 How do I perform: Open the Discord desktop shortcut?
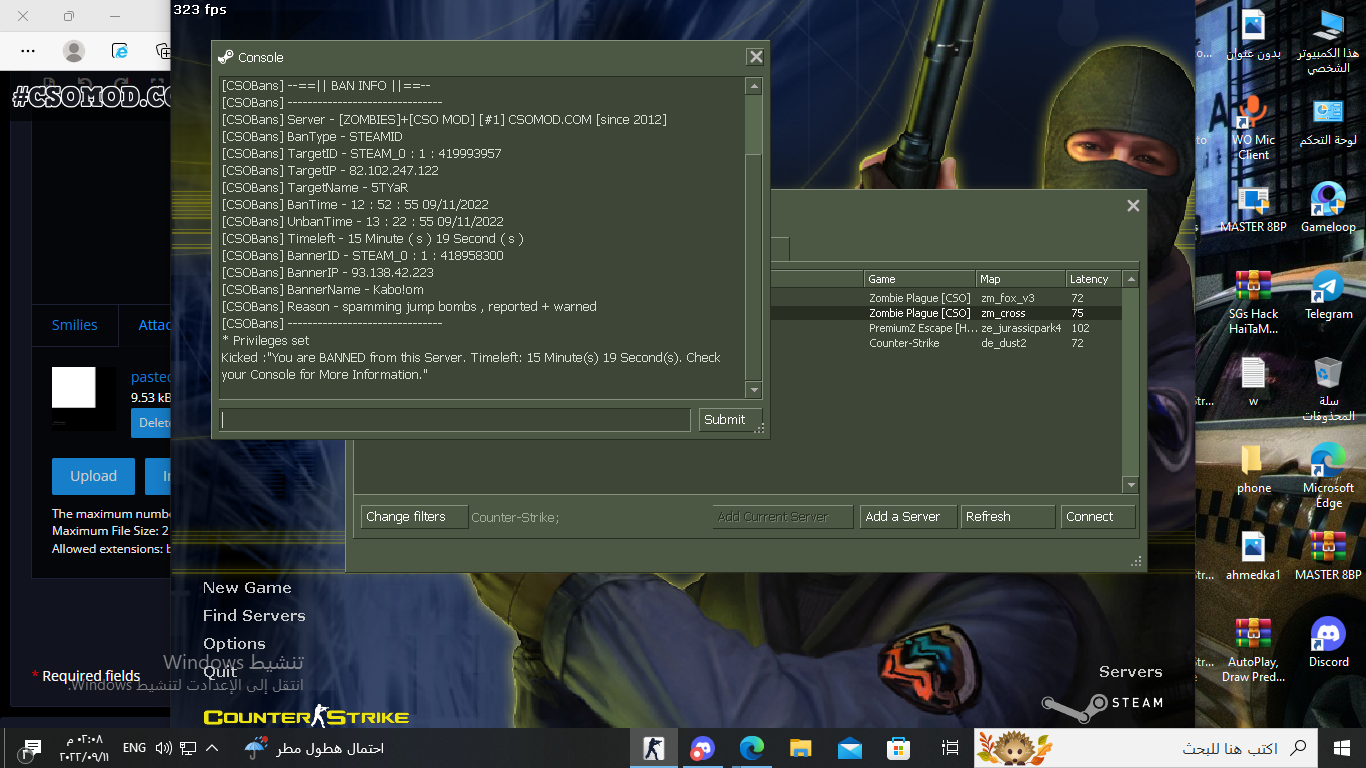click(x=1328, y=643)
